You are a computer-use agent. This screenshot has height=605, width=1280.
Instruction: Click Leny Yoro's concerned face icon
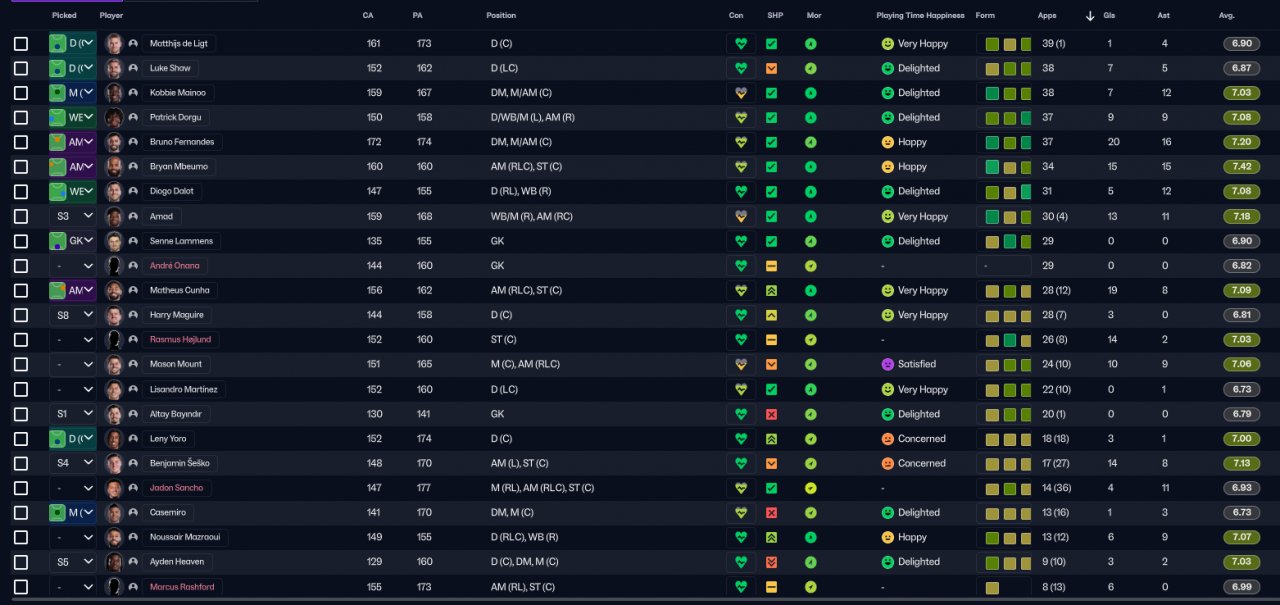[887, 439]
